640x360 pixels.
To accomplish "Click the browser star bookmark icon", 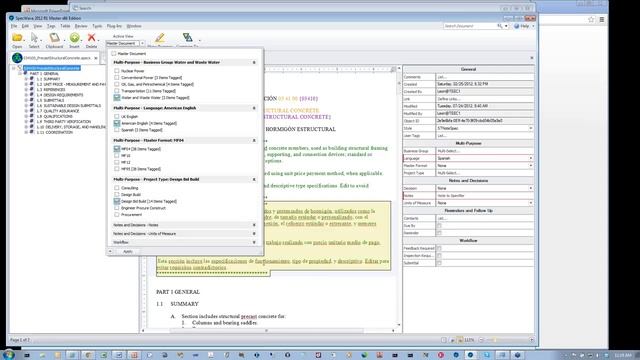I will (591, 19).
